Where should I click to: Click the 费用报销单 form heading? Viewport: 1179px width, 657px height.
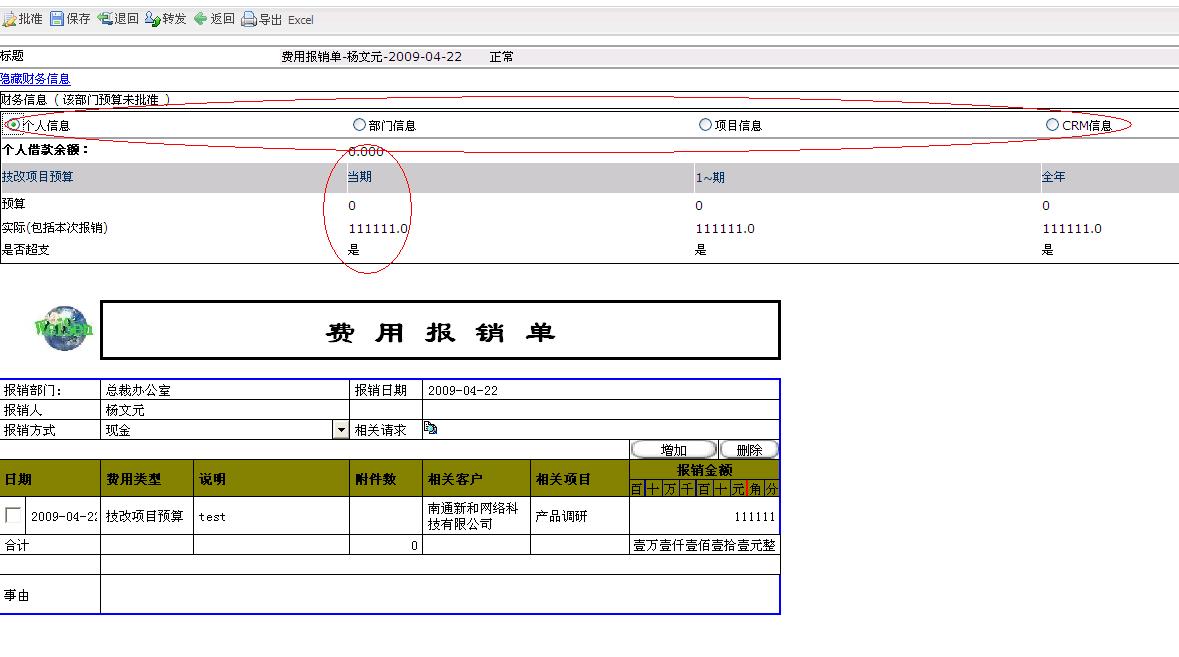[441, 332]
